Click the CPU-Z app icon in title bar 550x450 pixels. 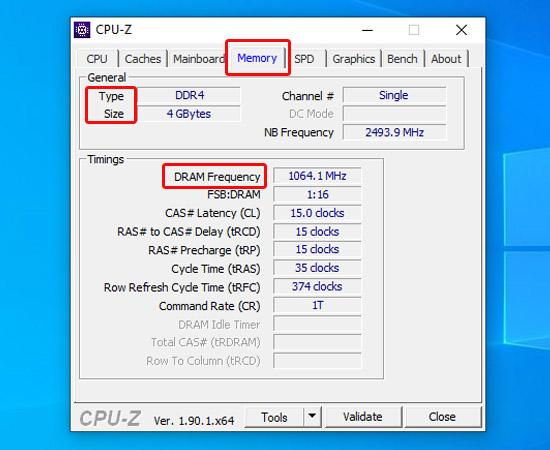[82, 30]
